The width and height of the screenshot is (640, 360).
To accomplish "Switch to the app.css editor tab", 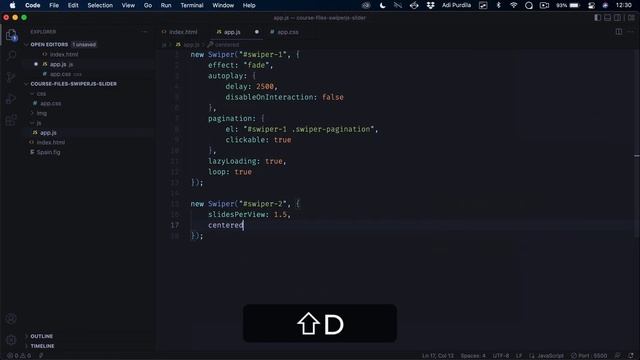I will coord(287,32).
